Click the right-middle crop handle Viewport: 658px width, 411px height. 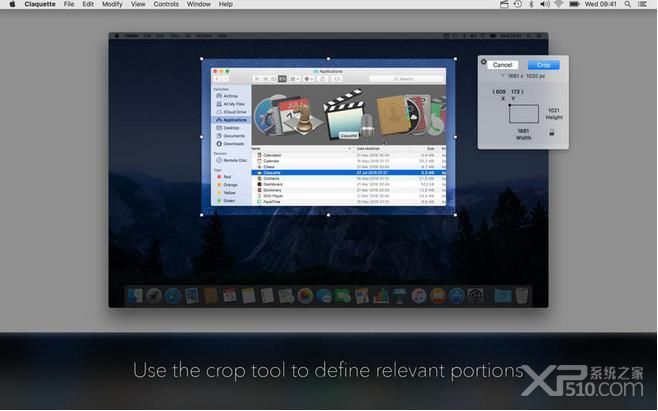455,137
